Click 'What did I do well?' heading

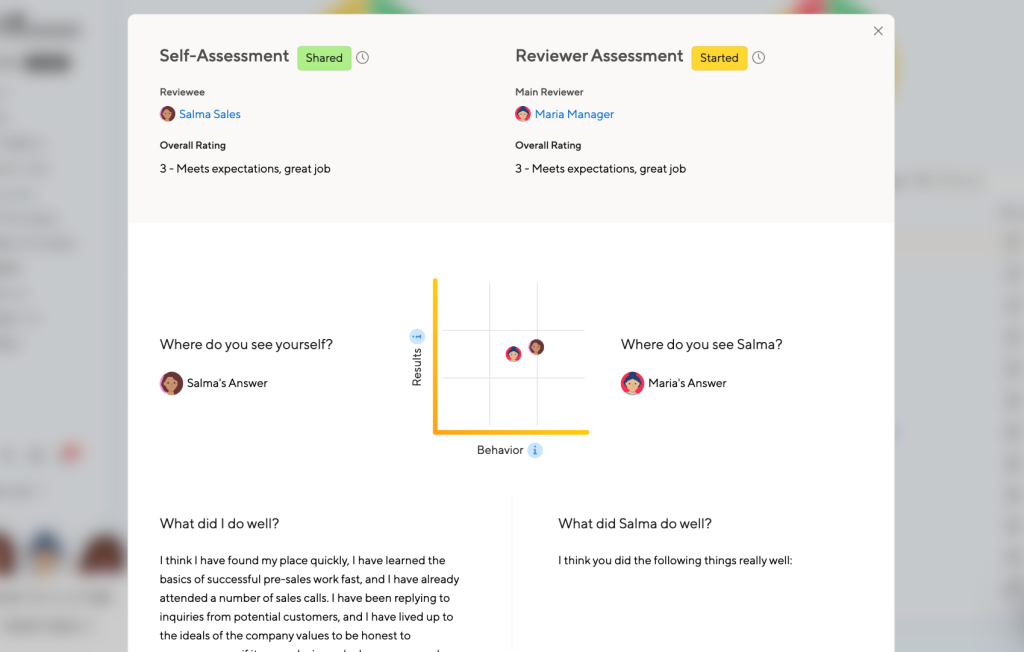pos(219,523)
